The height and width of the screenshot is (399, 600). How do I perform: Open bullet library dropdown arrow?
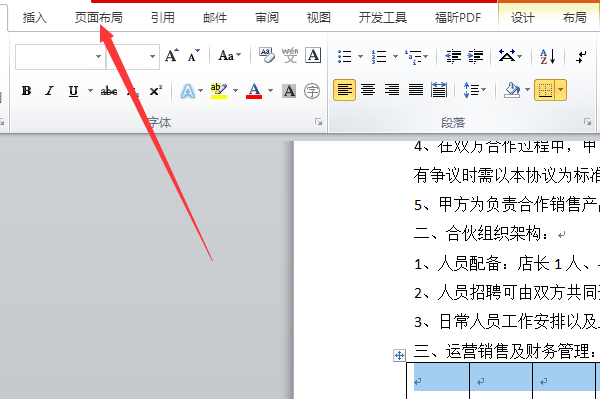point(360,57)
